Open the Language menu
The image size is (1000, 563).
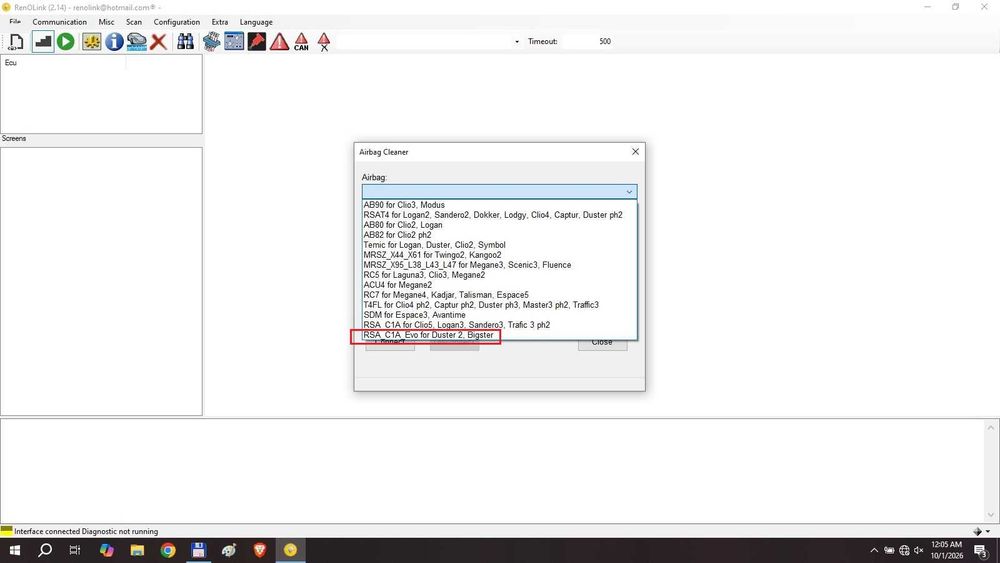(x=256, y=22)
